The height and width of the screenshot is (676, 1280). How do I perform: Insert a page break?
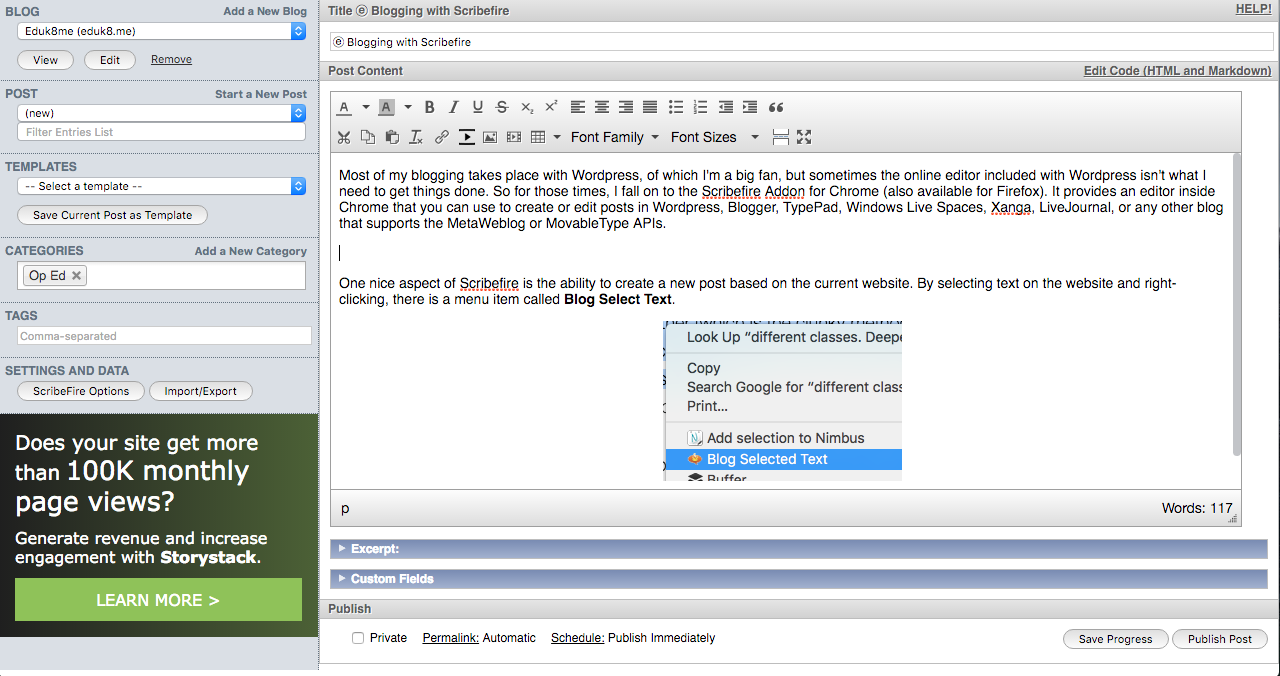781,137
